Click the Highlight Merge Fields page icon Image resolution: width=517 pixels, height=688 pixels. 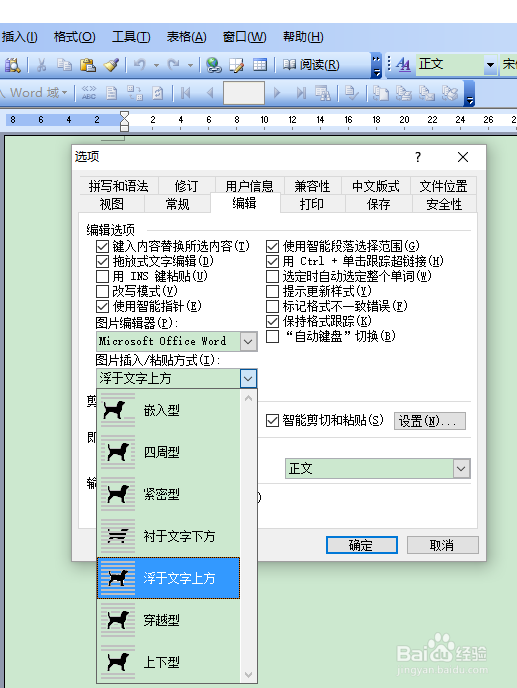click(x=111, y=93)
